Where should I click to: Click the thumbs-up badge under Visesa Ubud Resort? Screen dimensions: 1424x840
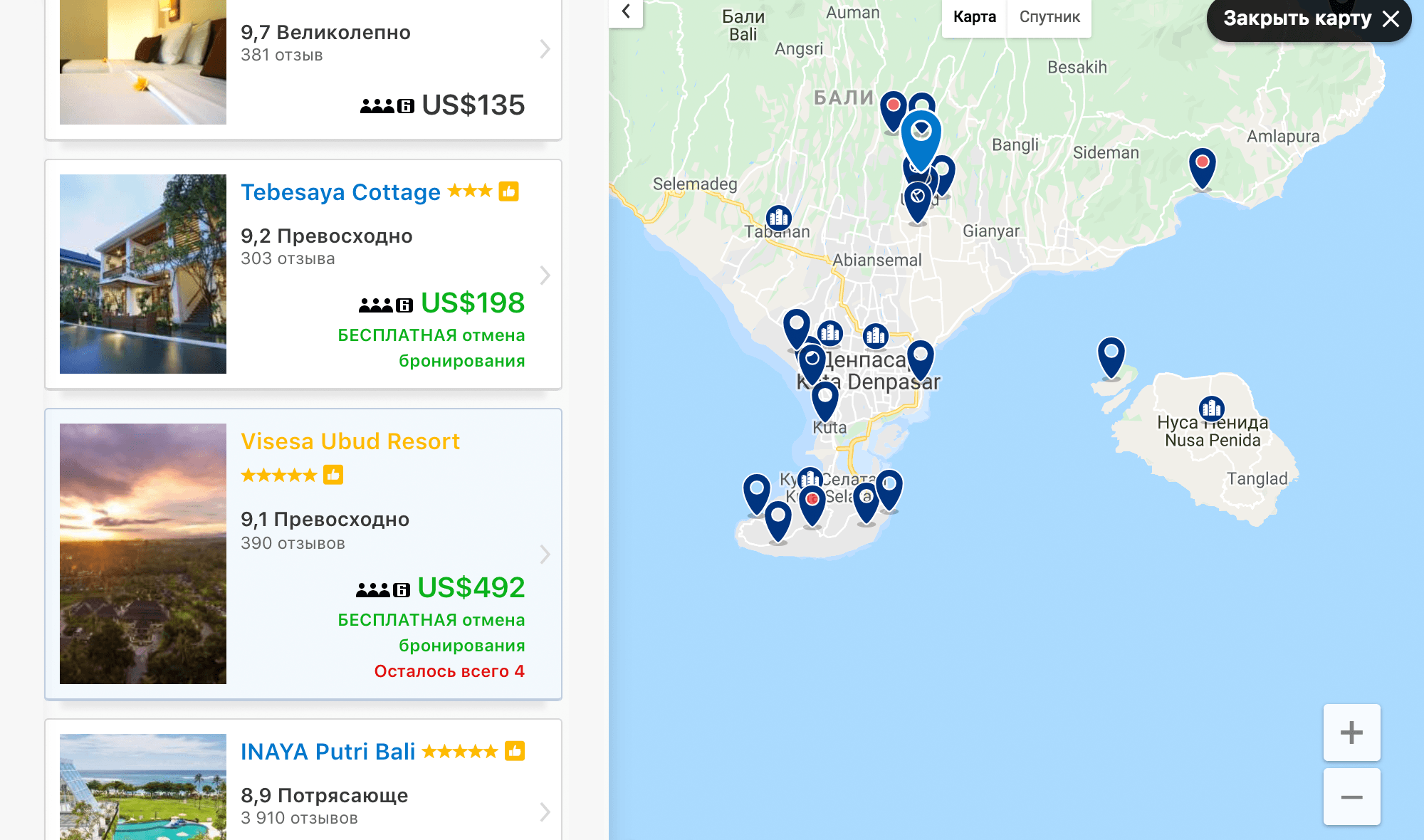coord(333,475)
